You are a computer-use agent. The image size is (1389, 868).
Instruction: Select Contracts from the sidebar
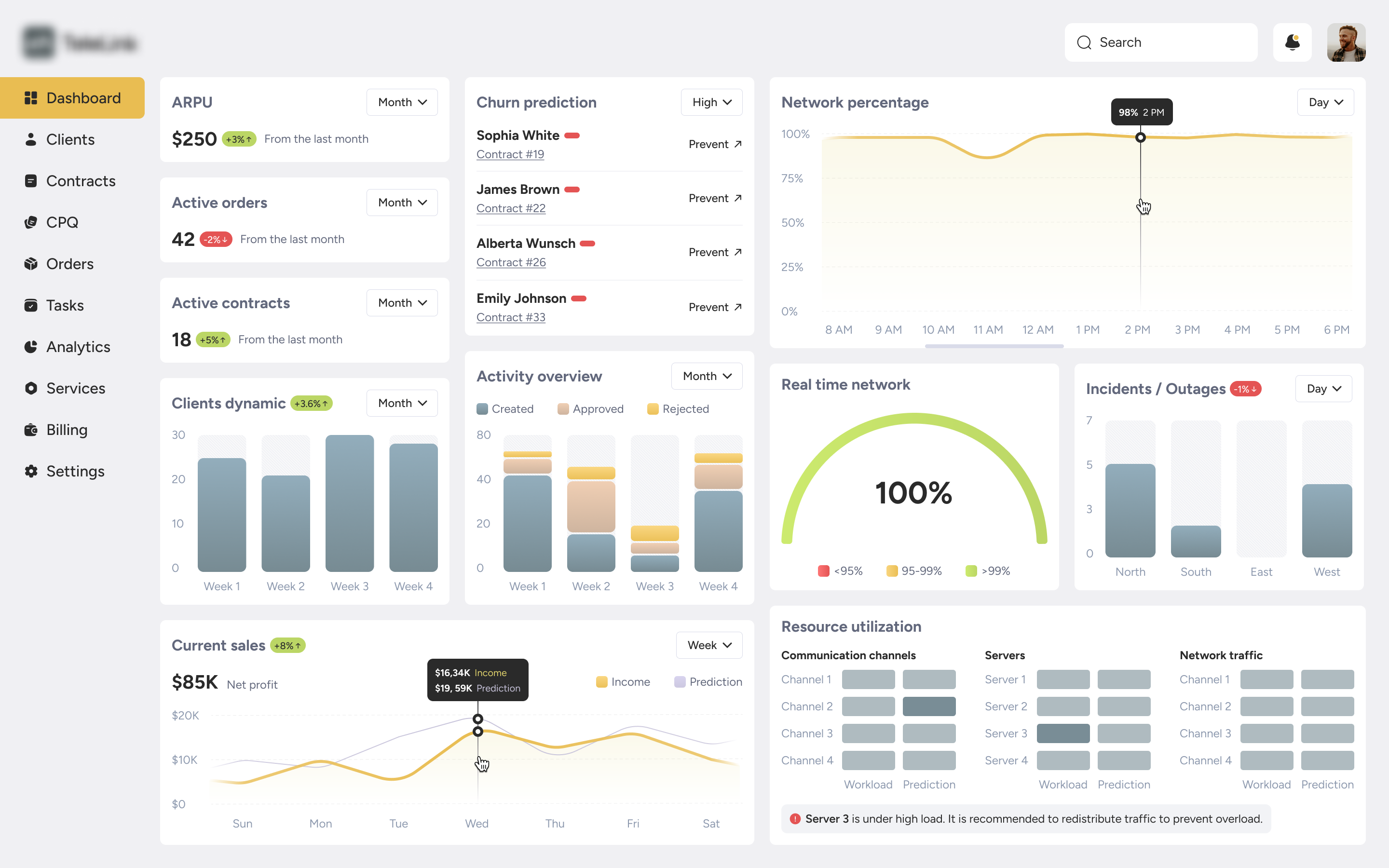(x=81, y=181)
